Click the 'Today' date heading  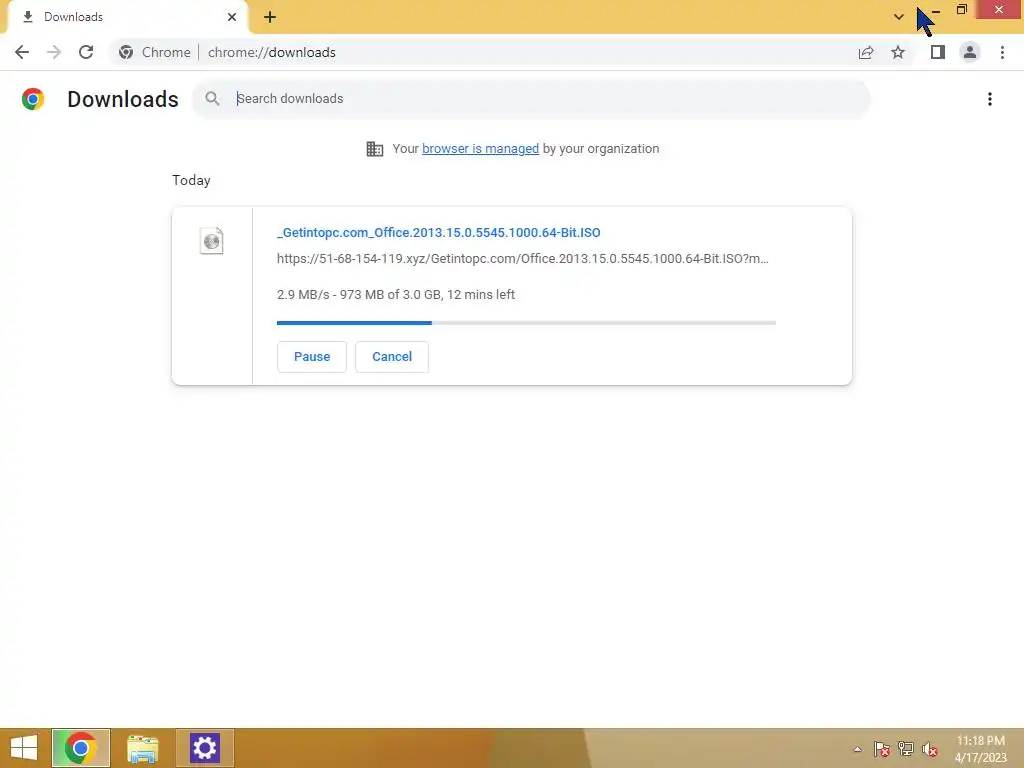coord(191,180)
